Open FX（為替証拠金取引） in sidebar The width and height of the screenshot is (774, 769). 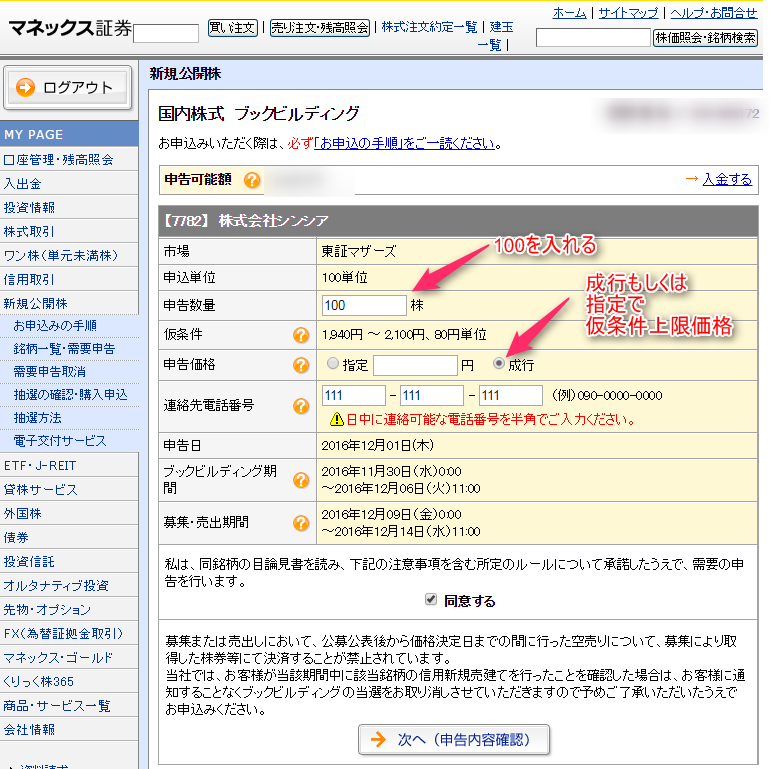coord(69,633)
